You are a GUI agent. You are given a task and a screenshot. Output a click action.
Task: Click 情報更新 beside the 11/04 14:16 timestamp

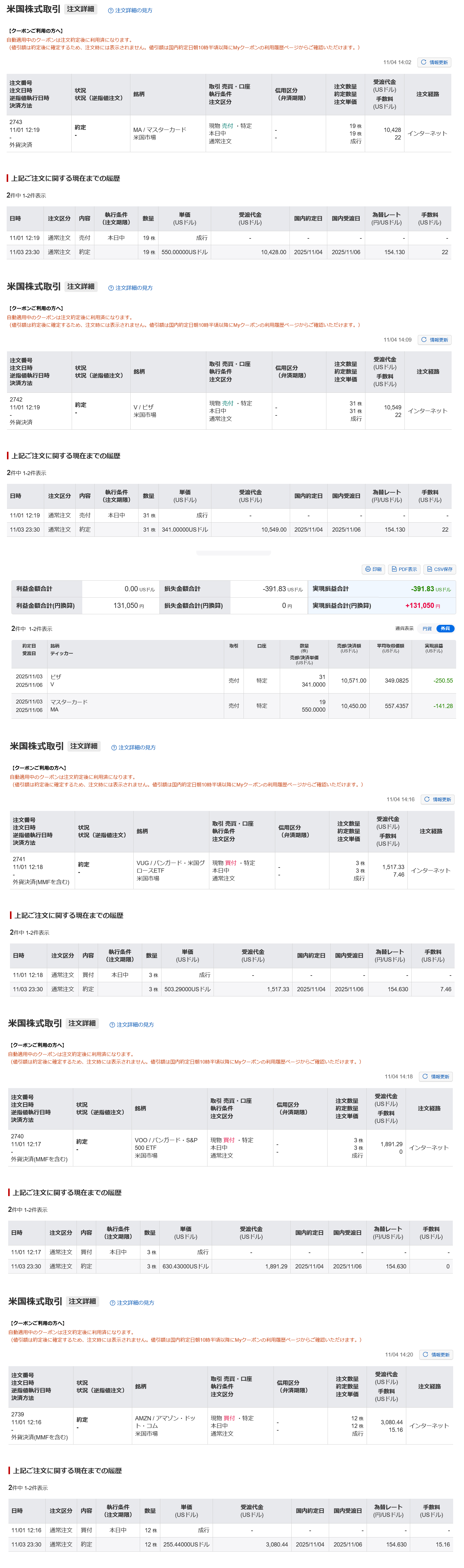coord(438,799)
